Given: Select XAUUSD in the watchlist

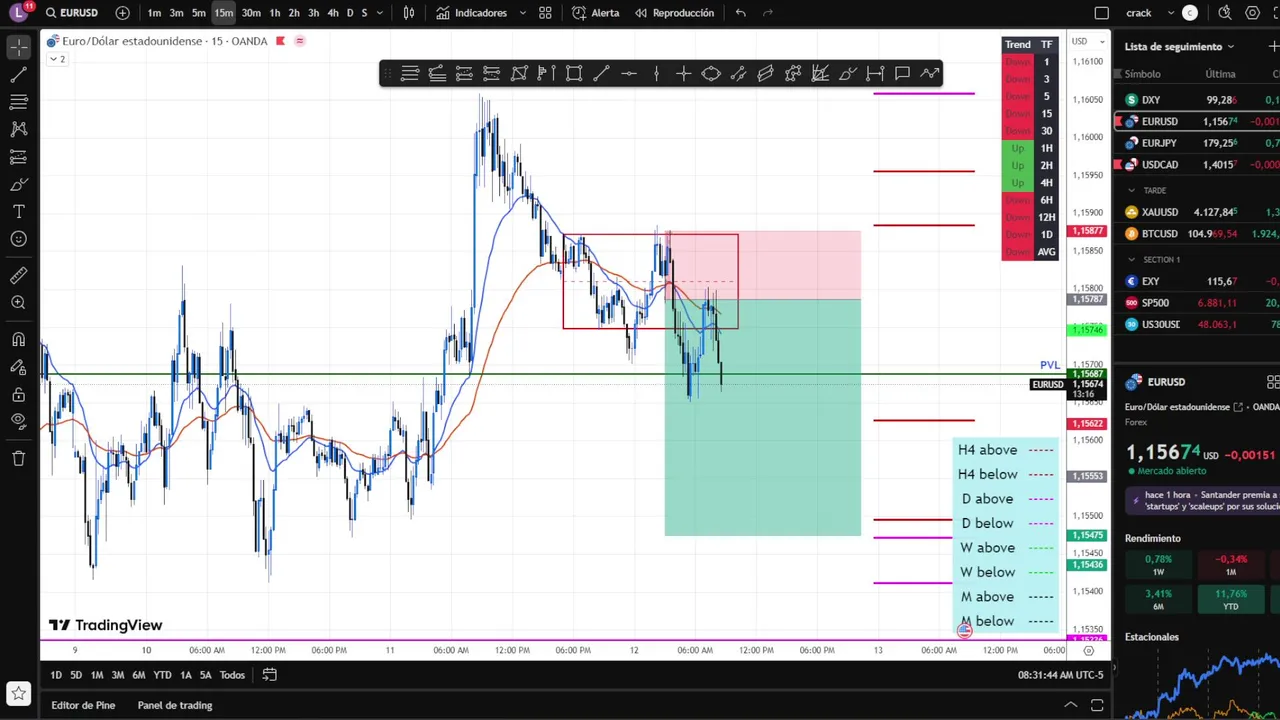Looking at the screenshot, I should tap(1198, 212).
